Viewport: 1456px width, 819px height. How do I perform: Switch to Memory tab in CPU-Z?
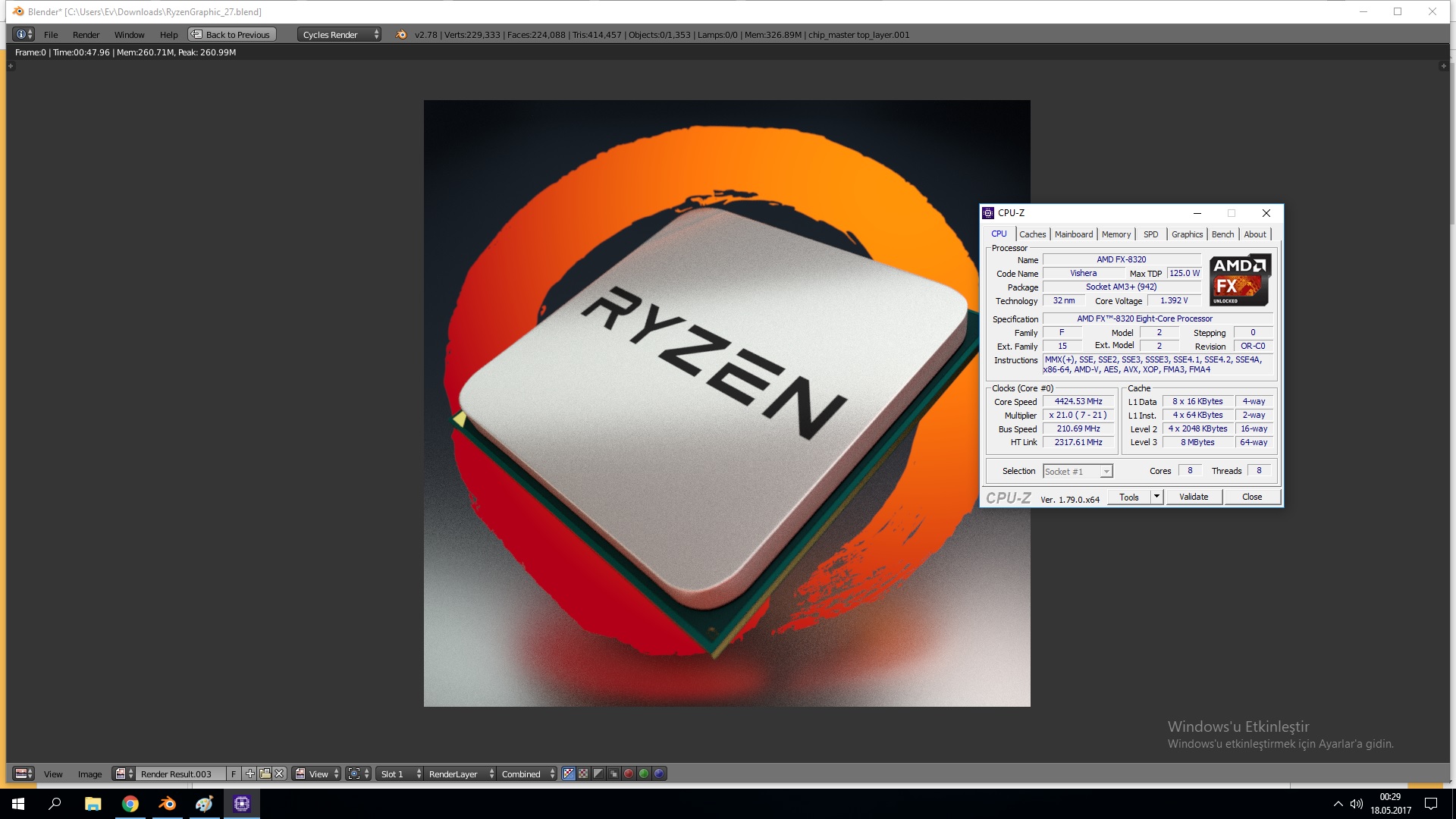1116,234
